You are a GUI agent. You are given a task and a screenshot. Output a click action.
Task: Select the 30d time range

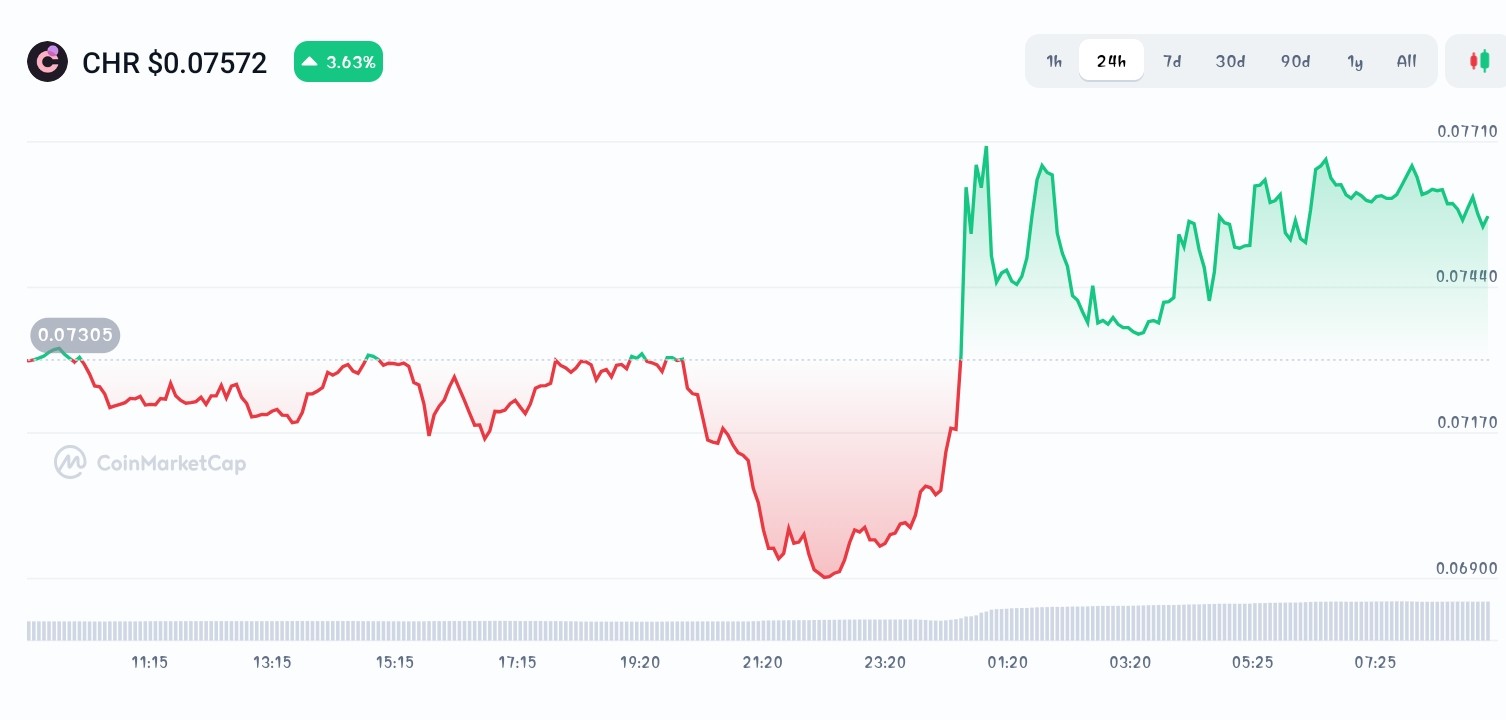coord(1230,61)
